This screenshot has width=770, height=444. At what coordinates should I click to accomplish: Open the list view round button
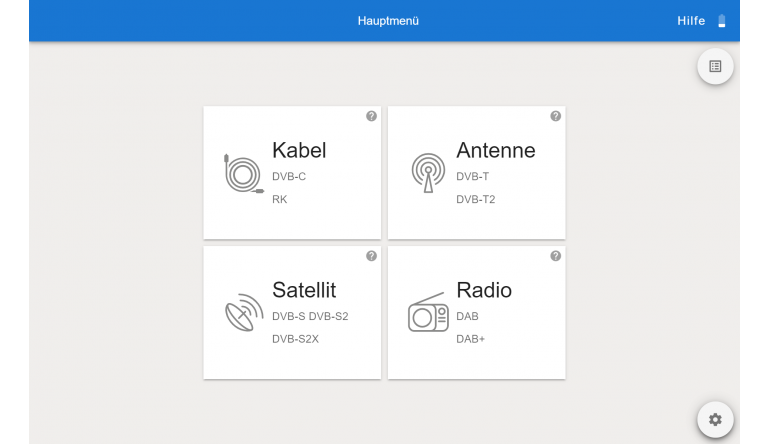715,66
